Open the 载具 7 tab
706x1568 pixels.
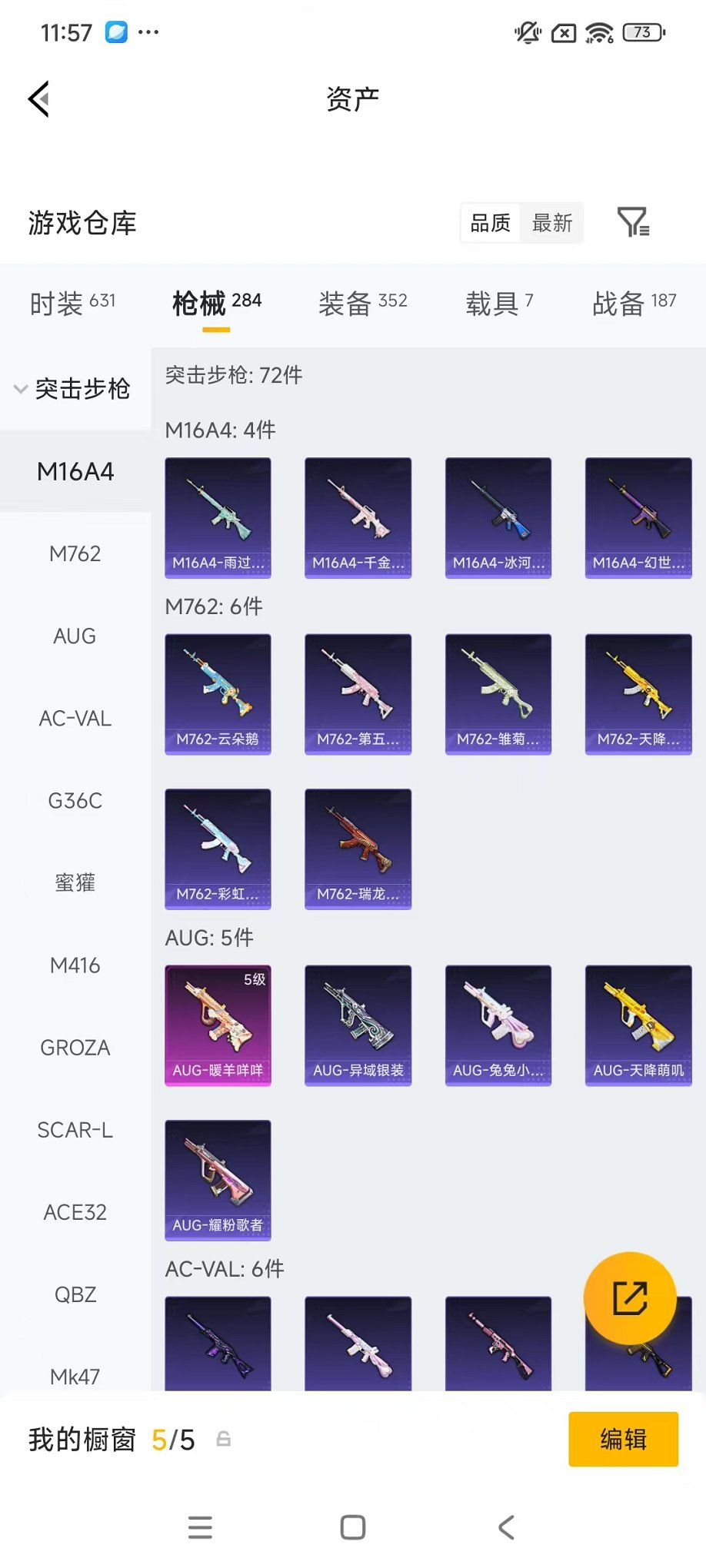coord(499,304)
